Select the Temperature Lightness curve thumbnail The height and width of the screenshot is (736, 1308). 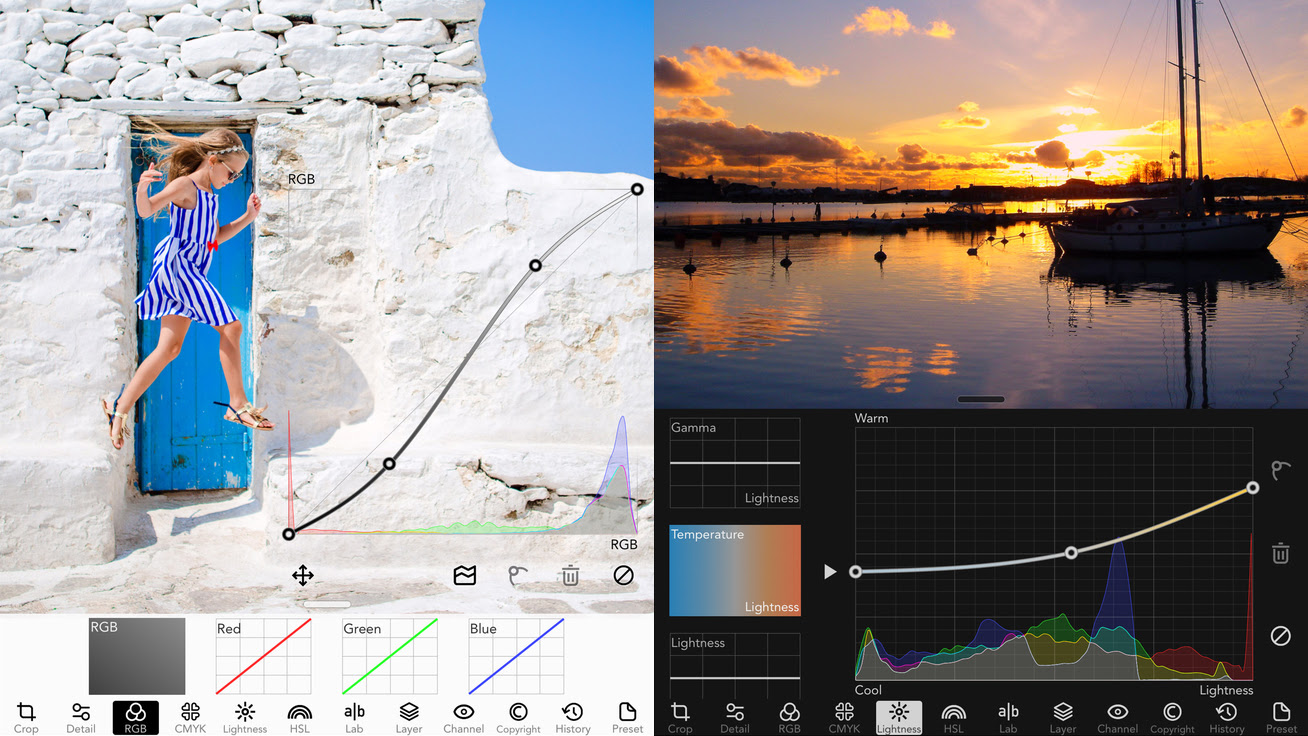point(735,571)
